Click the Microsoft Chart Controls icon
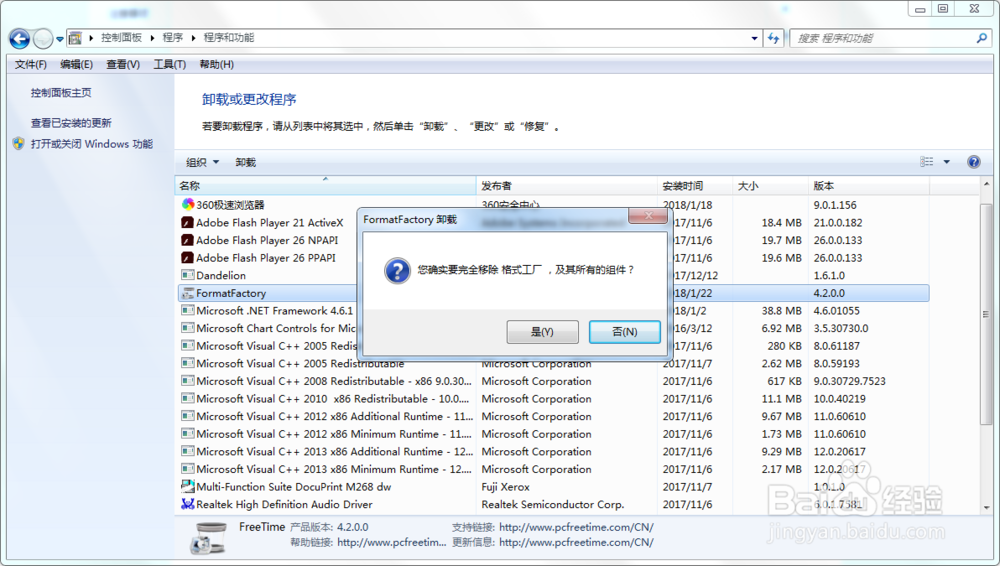The height and width of the screenshot is (566, 1000). point(188,328)
